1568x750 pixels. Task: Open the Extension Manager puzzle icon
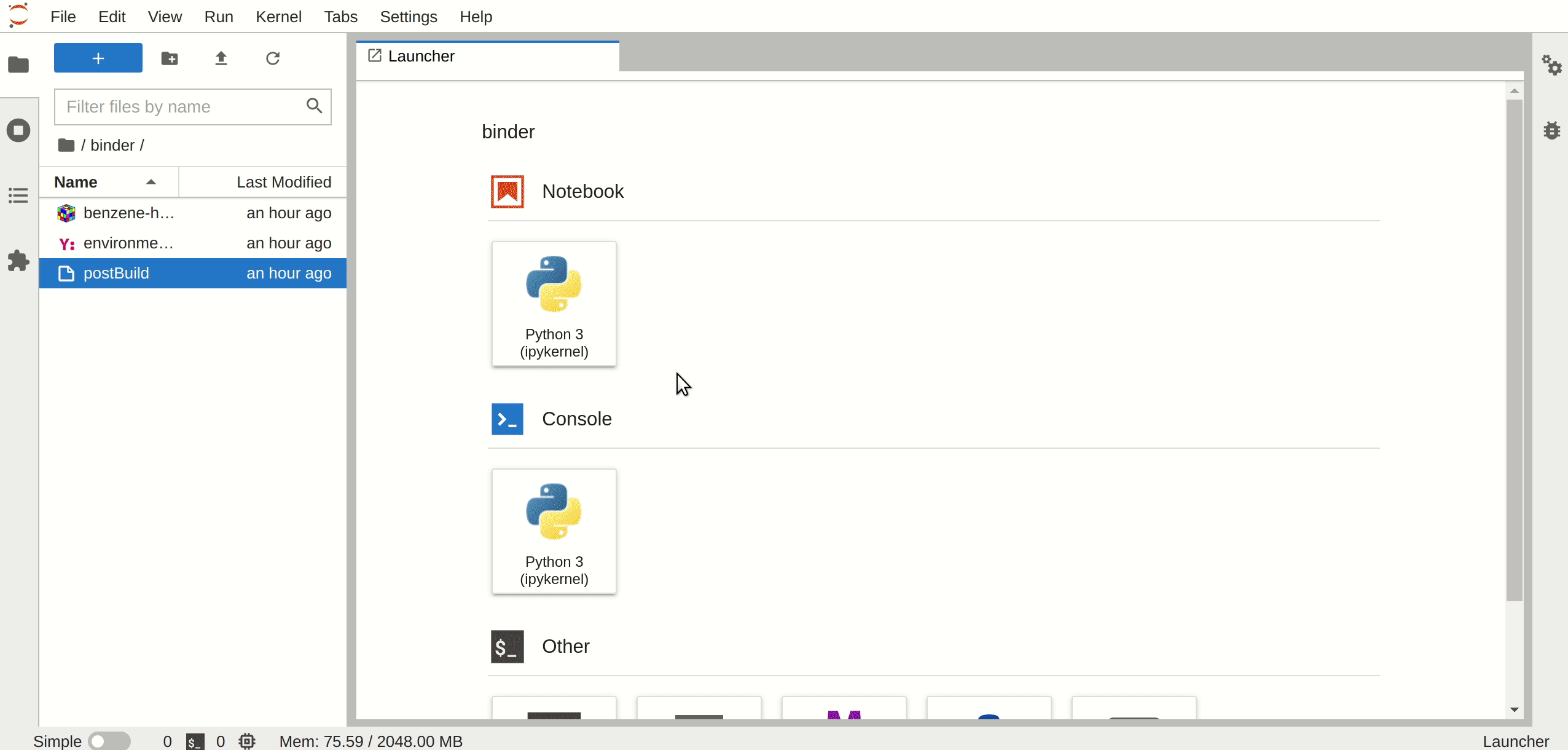tap(18, 261)
